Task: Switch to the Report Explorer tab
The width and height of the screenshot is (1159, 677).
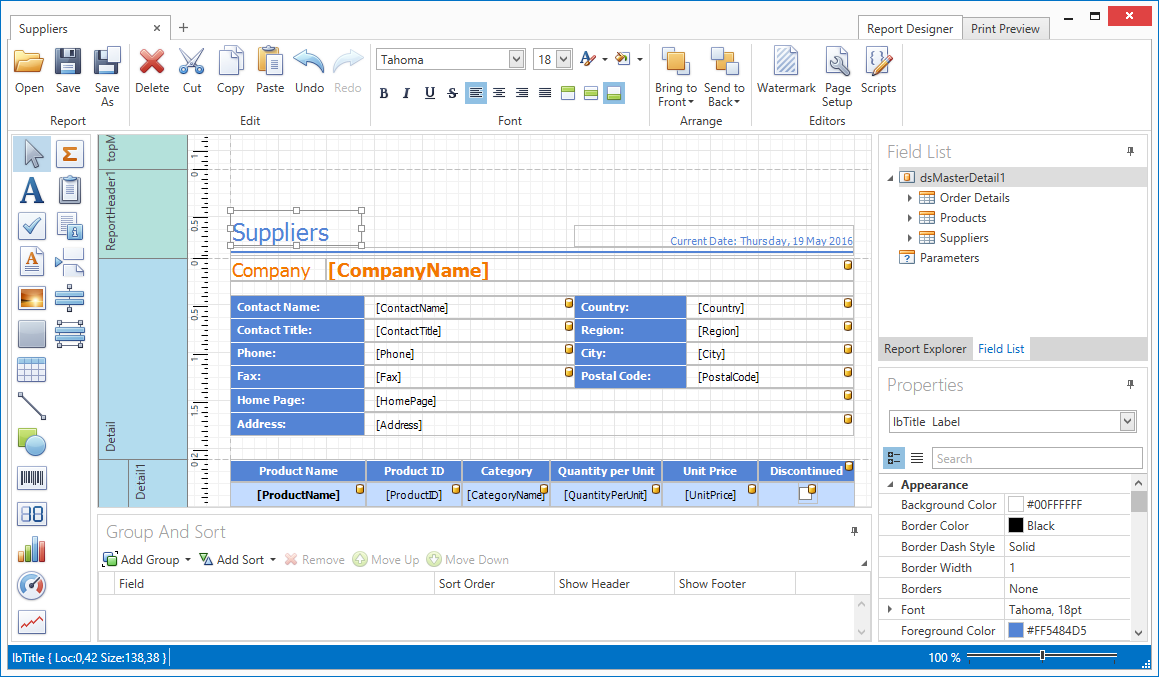Action: coord(925,349)
